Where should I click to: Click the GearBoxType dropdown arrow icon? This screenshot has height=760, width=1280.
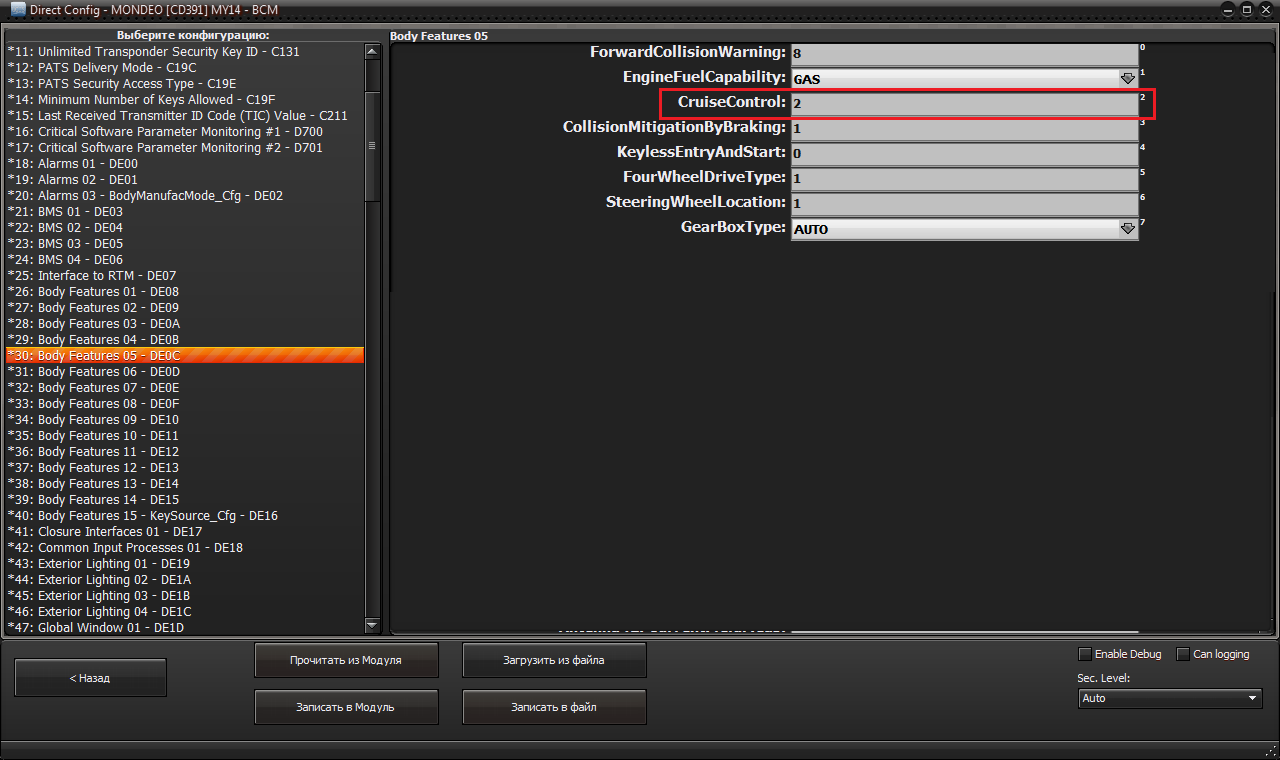(1127, 229)
